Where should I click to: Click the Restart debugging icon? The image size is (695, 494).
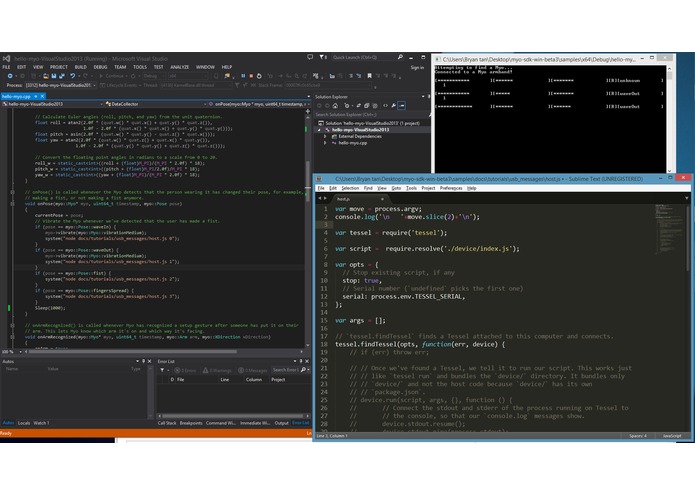259,76
